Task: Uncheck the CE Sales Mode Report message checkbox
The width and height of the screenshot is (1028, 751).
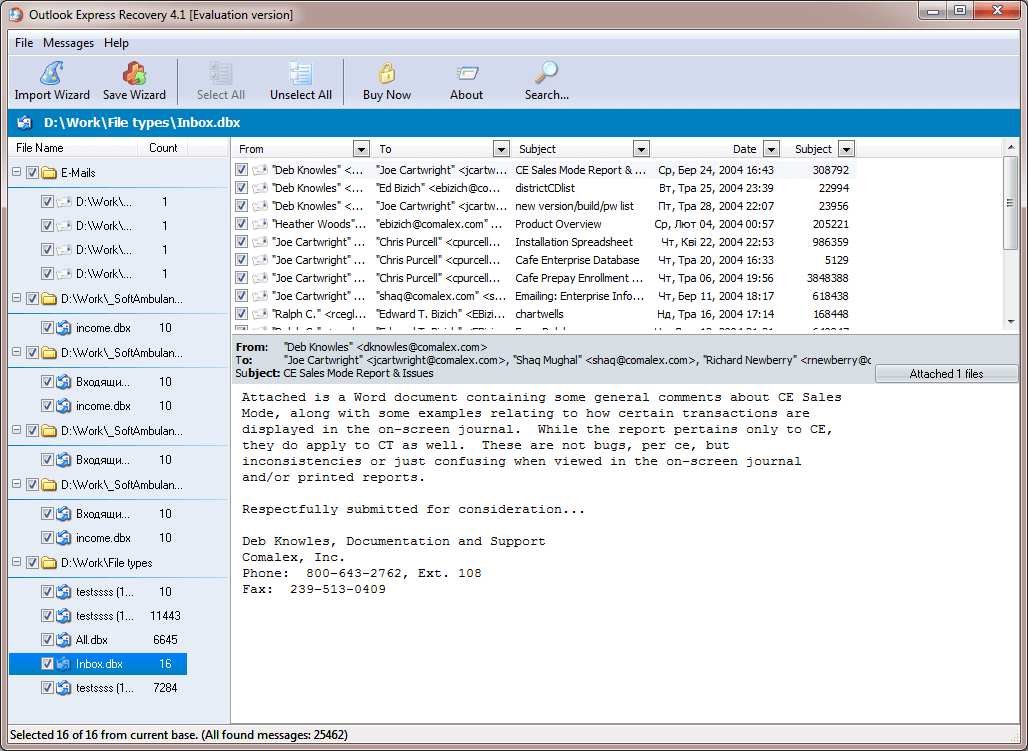Action: 242,170
